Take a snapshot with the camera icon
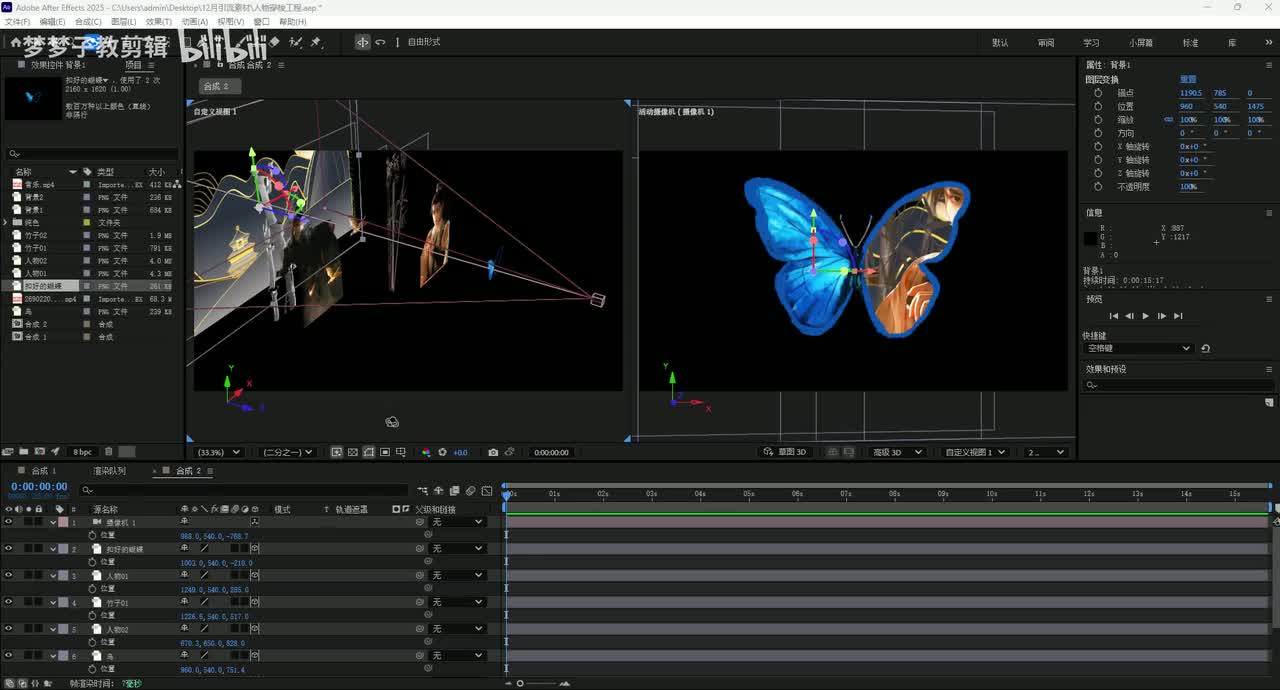1280x690 pixels. 493,452
